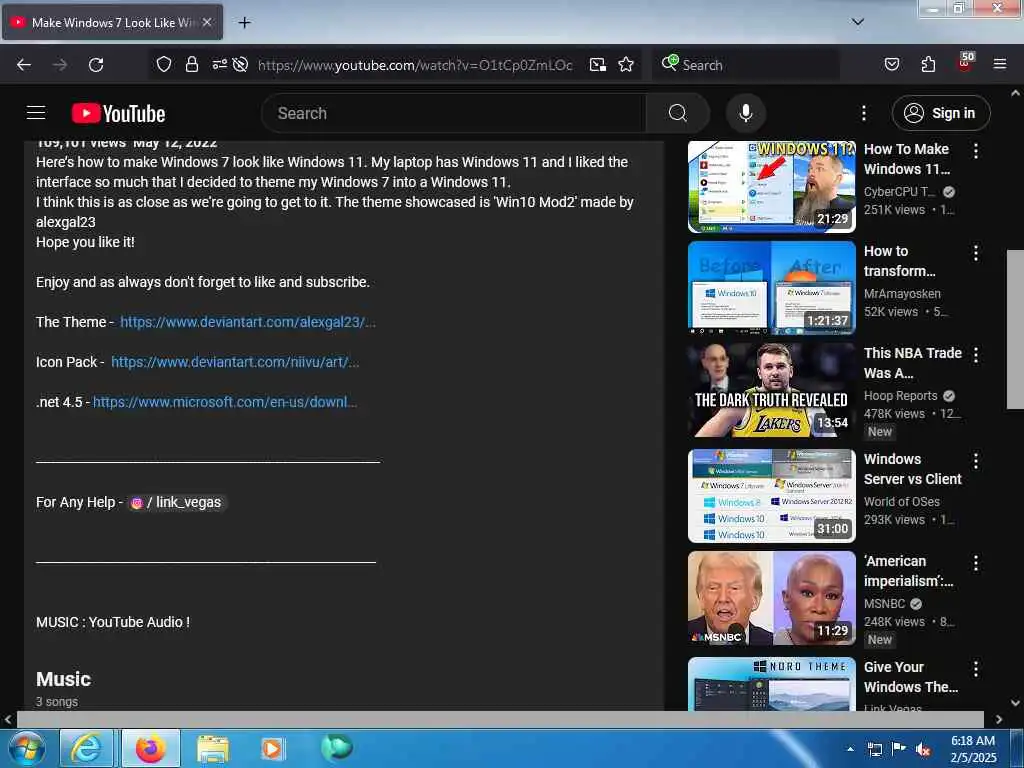Click the horizontal scrollbar right arrow
Screen dimensions: 1024x768
(999, 719)
